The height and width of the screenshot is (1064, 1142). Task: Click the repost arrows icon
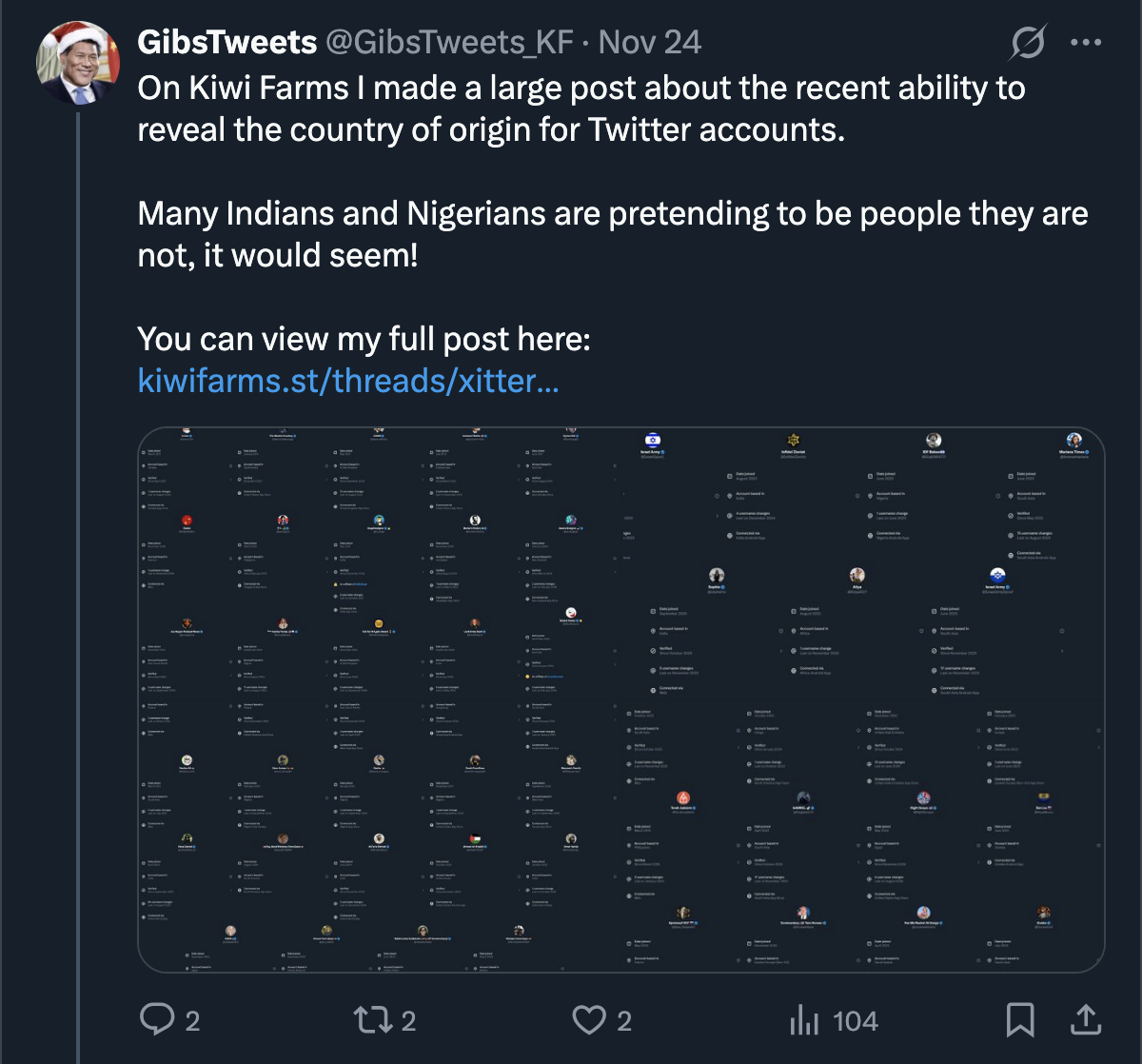coord(370,1020)
